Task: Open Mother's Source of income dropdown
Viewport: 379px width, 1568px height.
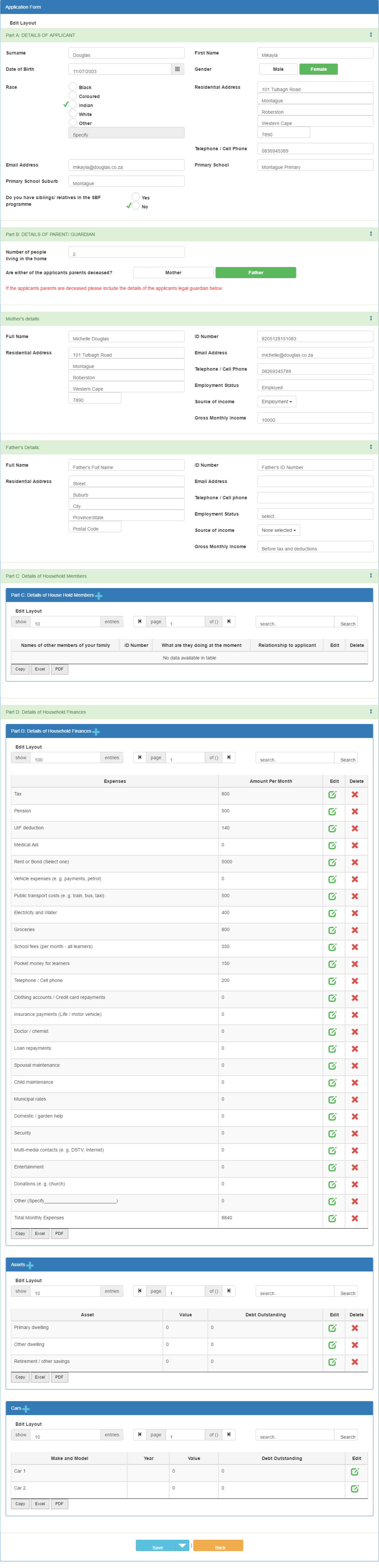Action: point(277,402)
